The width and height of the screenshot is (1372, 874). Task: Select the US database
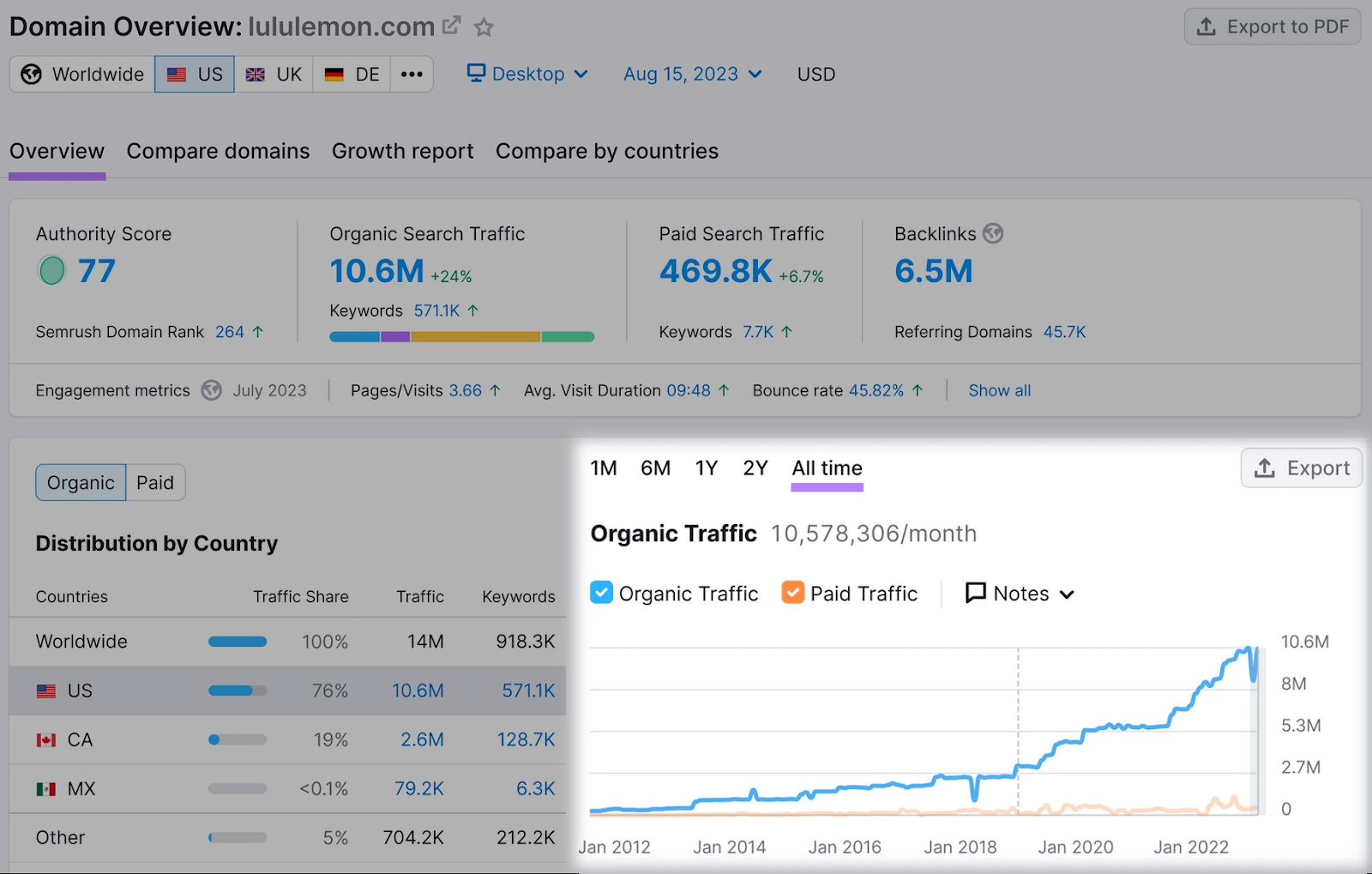coord(195,75)
